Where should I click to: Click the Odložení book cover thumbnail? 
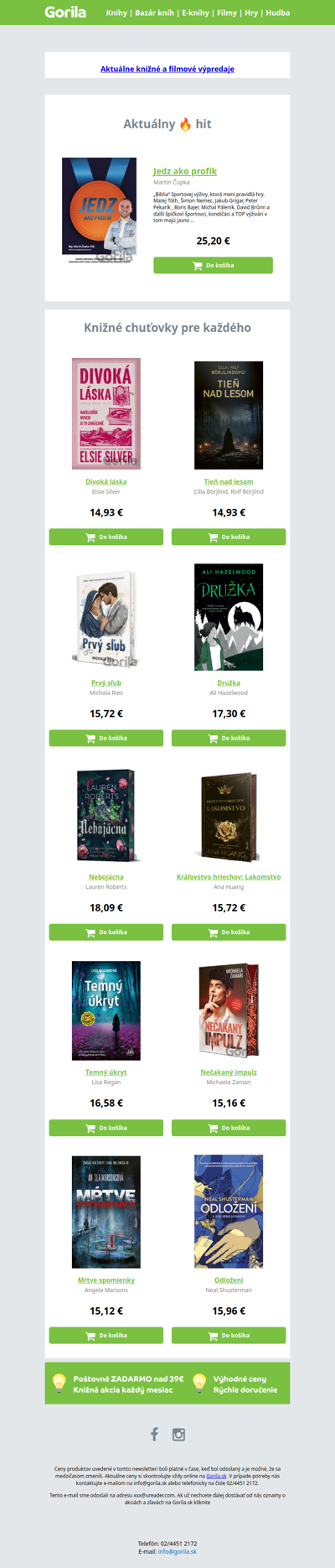[229, 1212]
